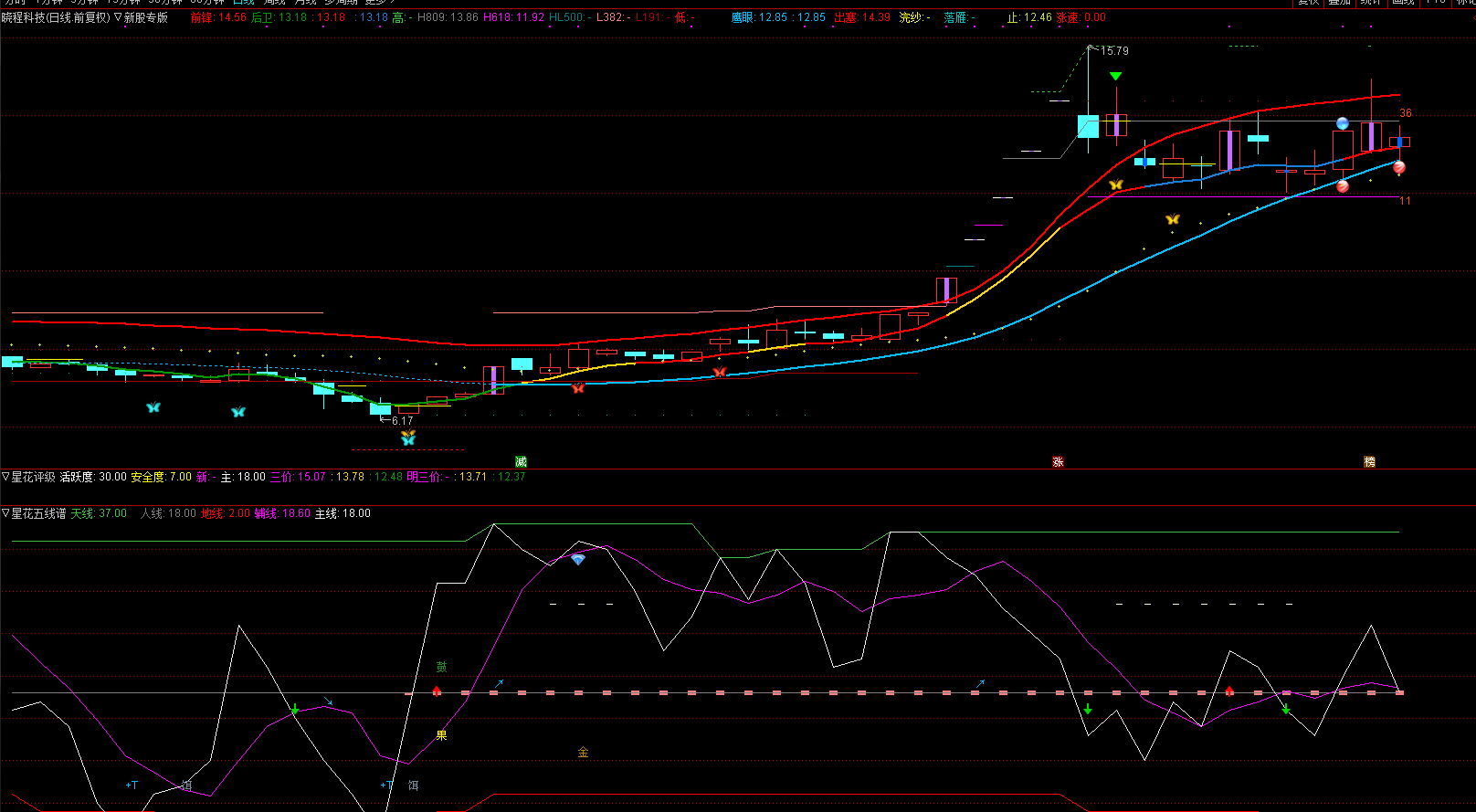1476x812 pixels.
Task: Click the blue ball signal marker
Action: tap(1343, 123)
